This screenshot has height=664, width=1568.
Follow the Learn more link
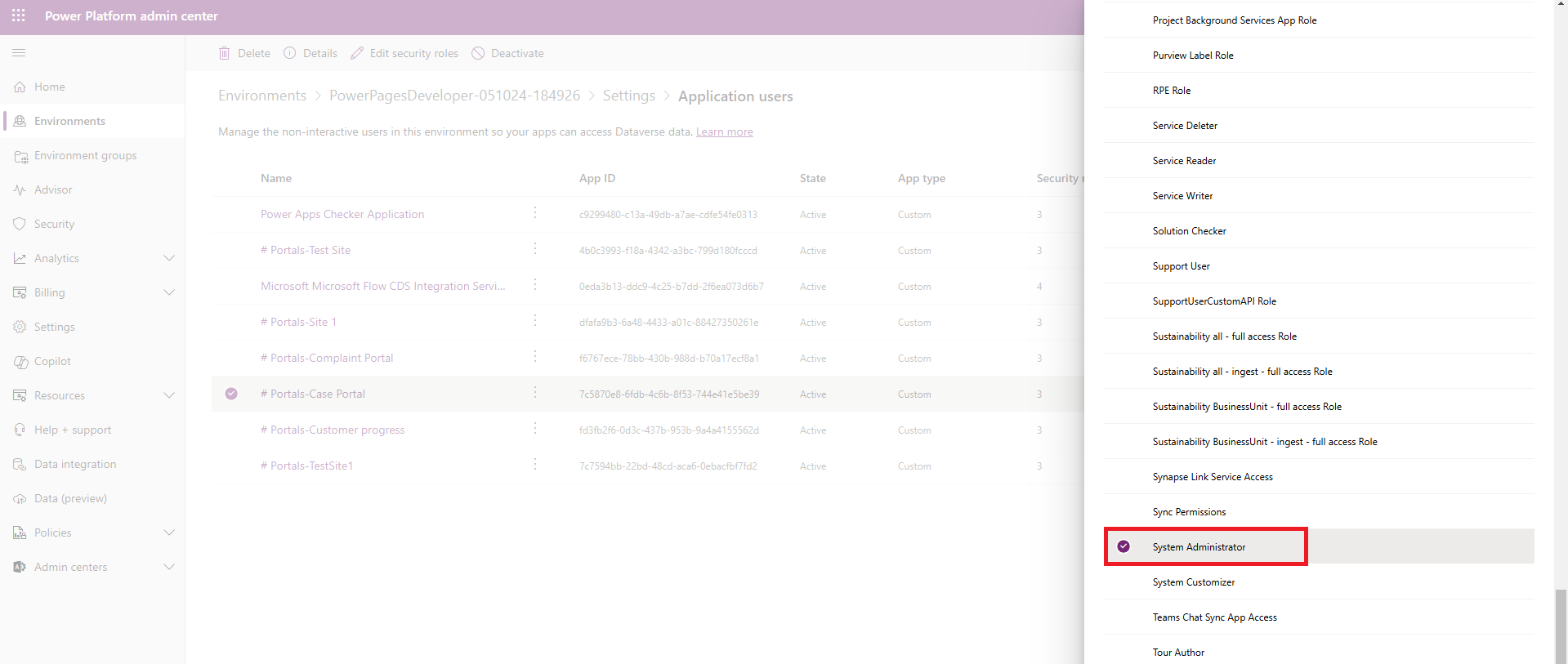point(725,131)
